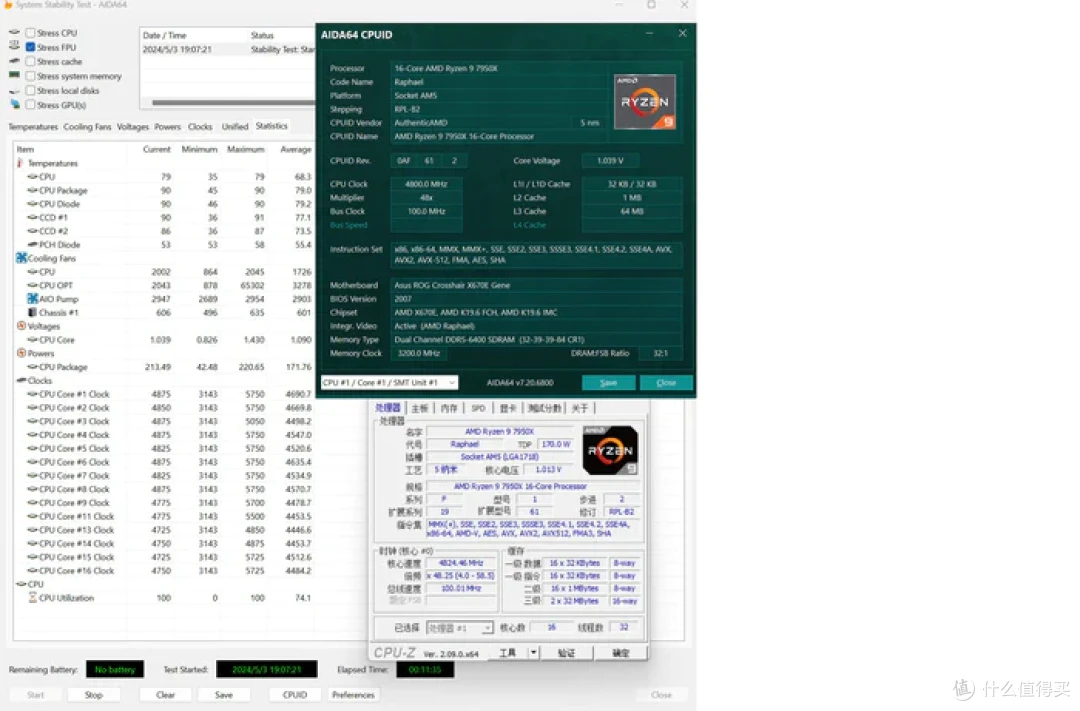The width and height of the screenshot is (1080, 711).
Task: Open the Preferences dialog
Action: [x=353, y=694]
